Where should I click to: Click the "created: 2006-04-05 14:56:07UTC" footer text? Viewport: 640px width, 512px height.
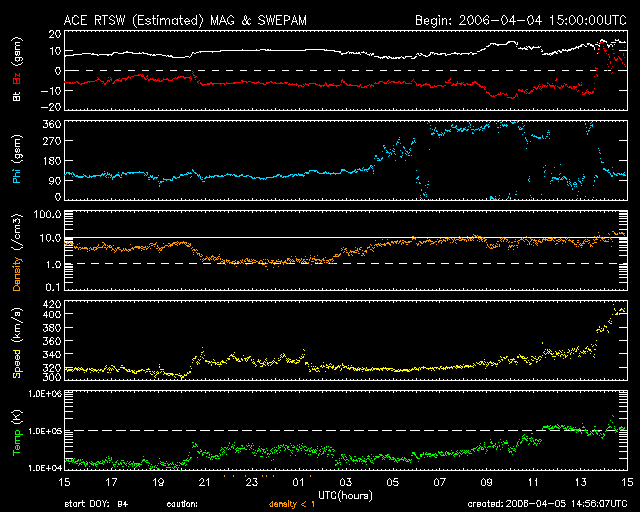tap(547, 504)
